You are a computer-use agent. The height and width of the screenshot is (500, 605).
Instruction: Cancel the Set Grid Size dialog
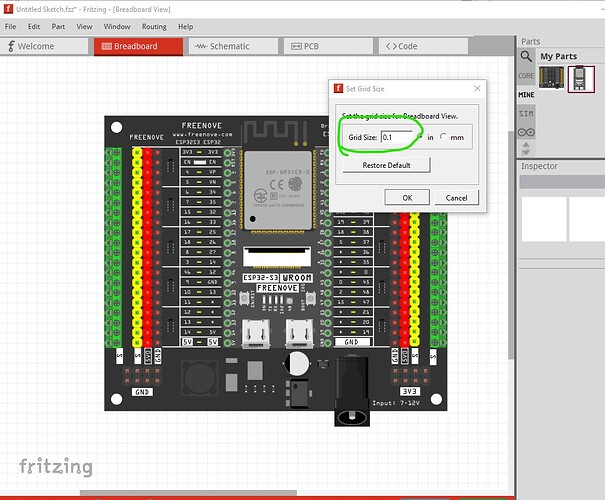[456, 198]
